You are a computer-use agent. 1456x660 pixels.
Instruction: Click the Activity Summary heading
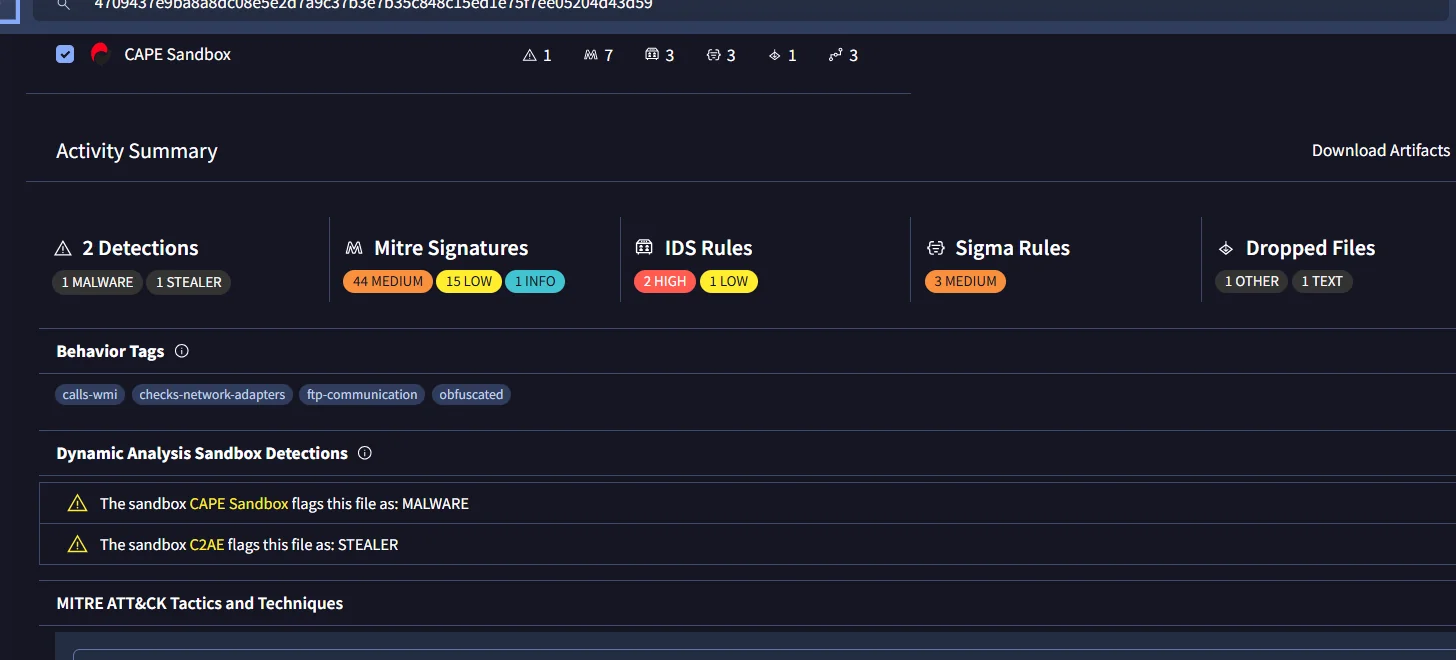click(137, 151)
